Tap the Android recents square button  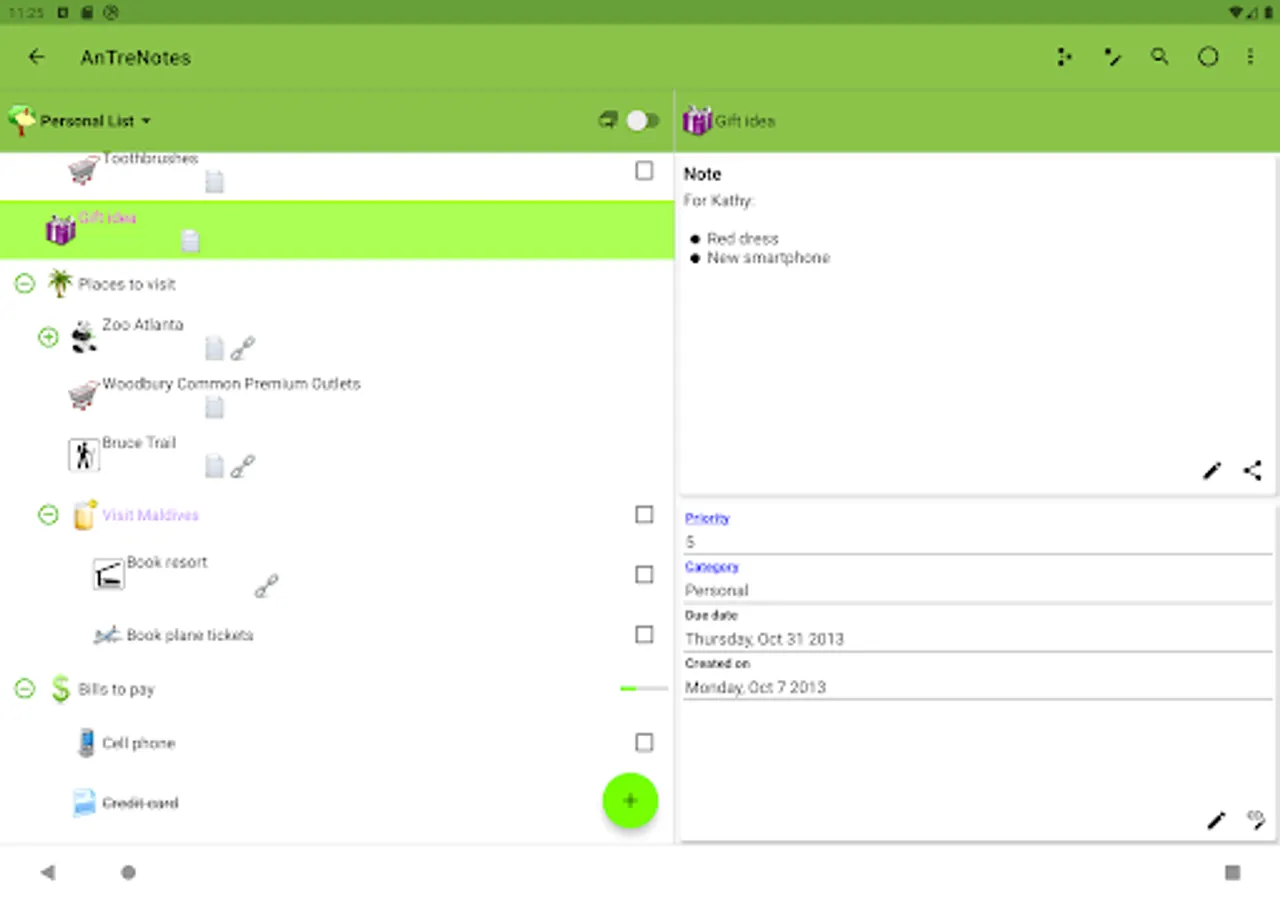click(1232, 872)
